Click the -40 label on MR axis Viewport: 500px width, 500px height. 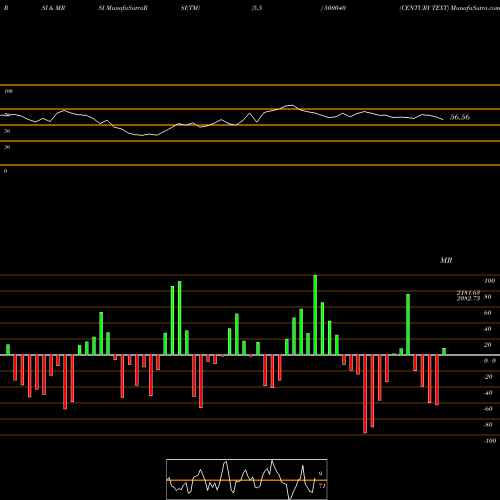(x=488, y=393)
